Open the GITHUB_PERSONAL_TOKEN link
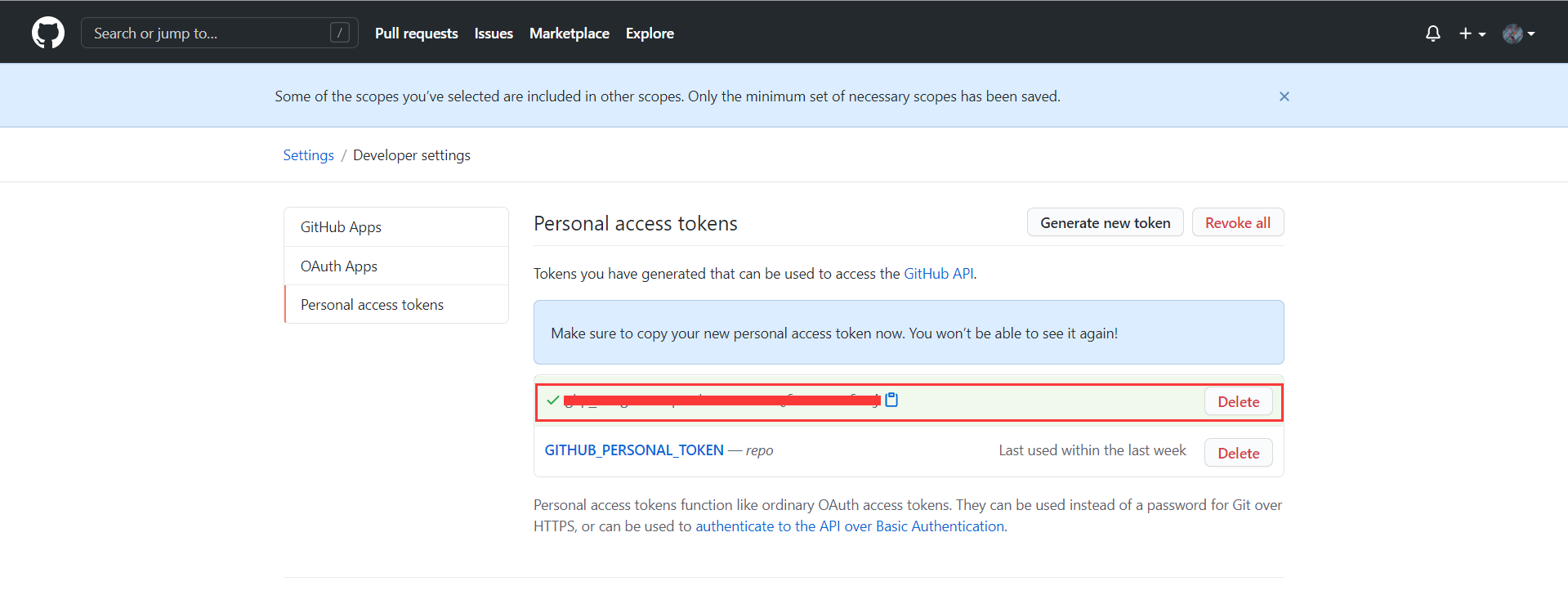The height and width of the screenshot is (604, 1568). tap(634, 450)
